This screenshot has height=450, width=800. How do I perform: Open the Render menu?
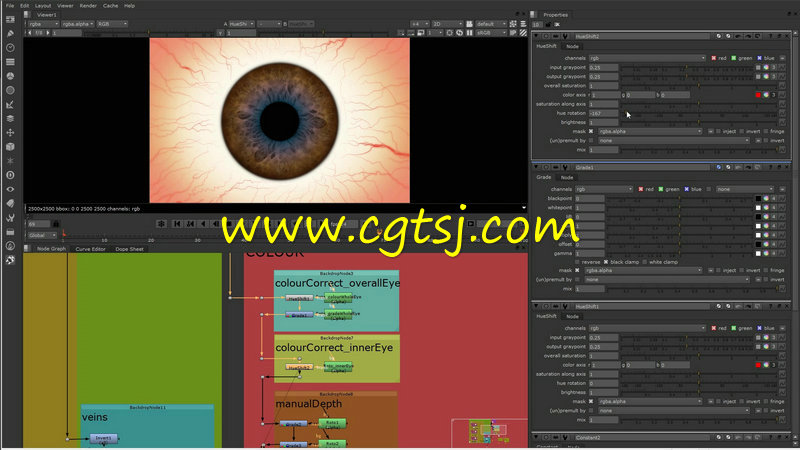coord(88,6)
